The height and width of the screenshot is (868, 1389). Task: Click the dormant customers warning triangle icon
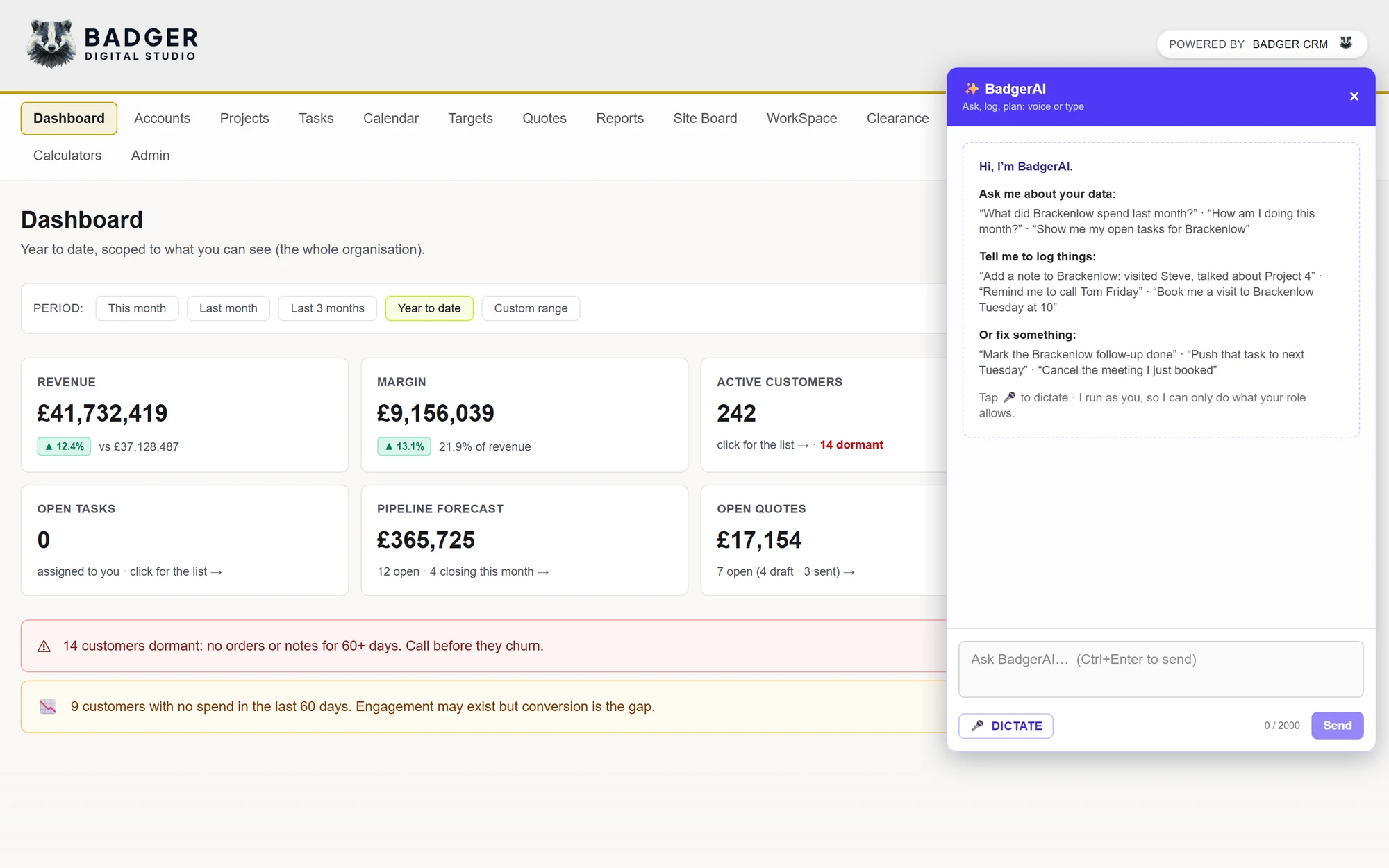pyautogui.click(x=44, y=646)
